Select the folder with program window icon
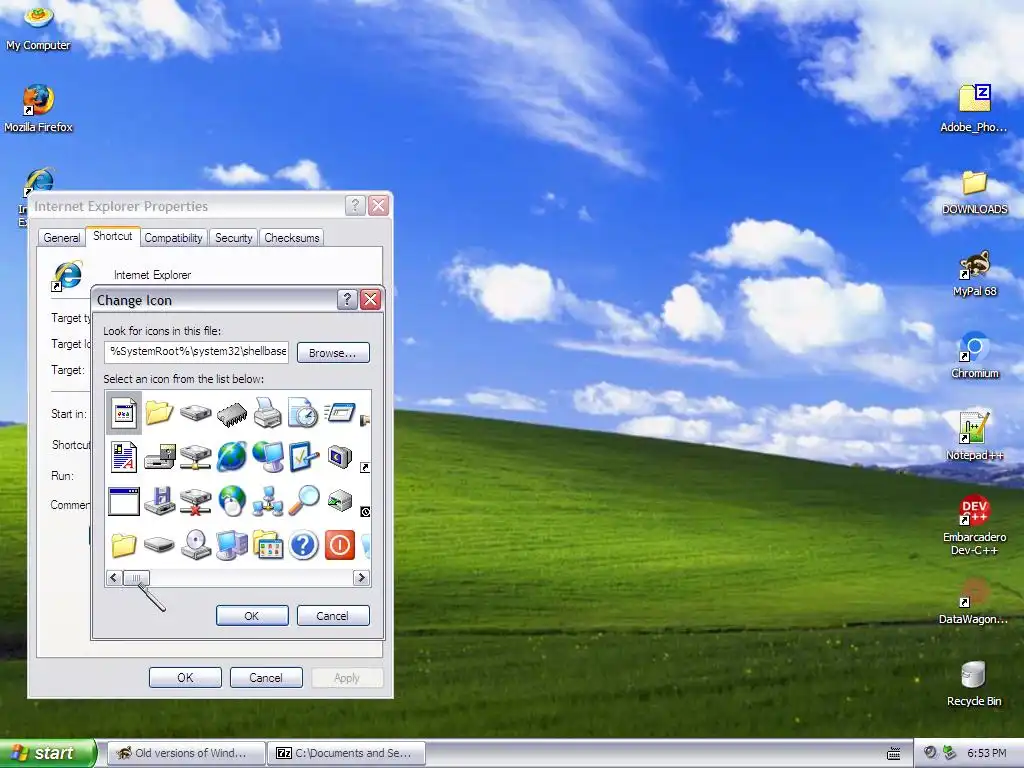Viewport: 1024px width, 768px height. pyautogui.click(x=268, y=545)
